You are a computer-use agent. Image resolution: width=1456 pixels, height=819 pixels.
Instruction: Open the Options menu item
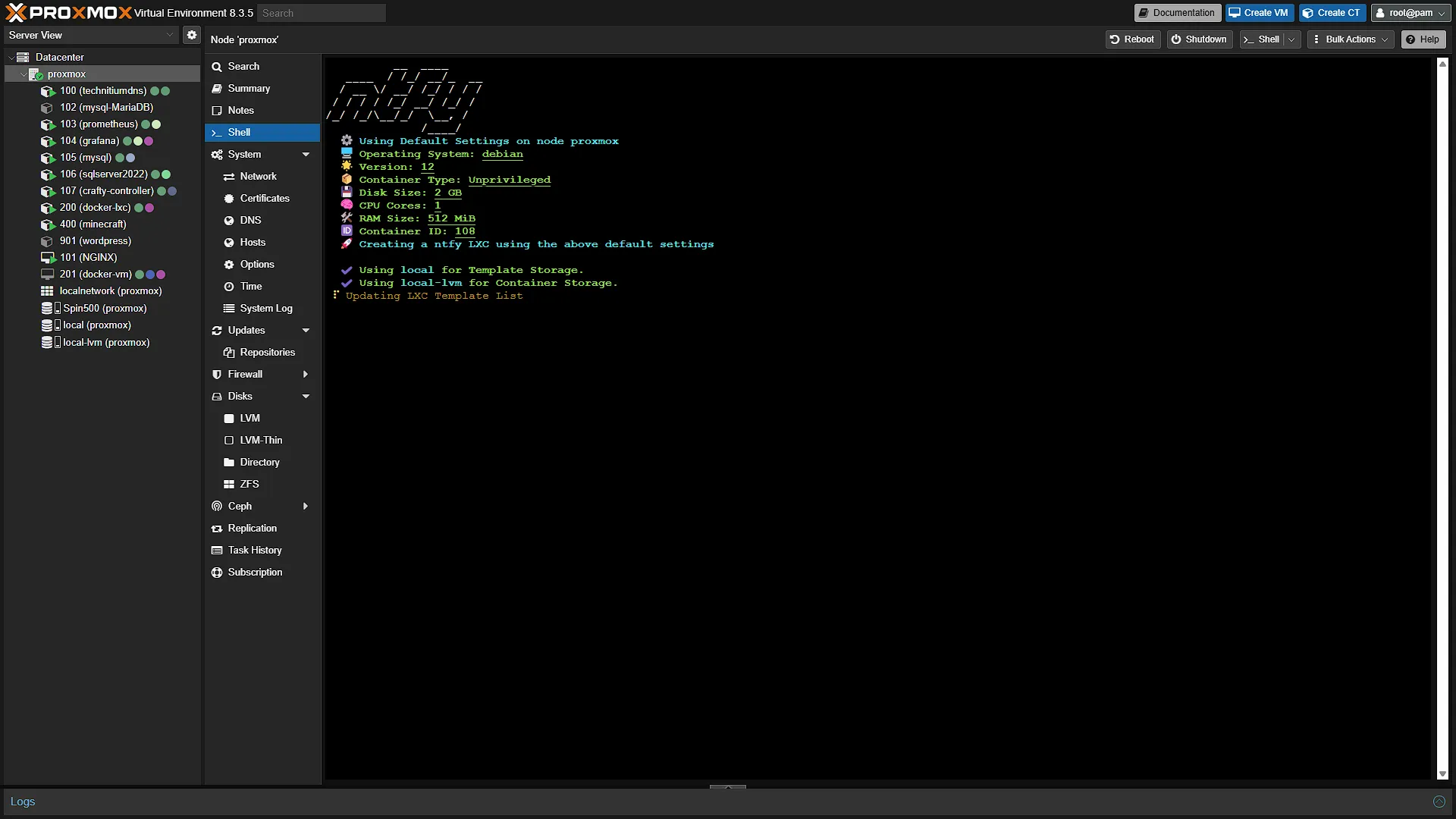click(262, 265)
